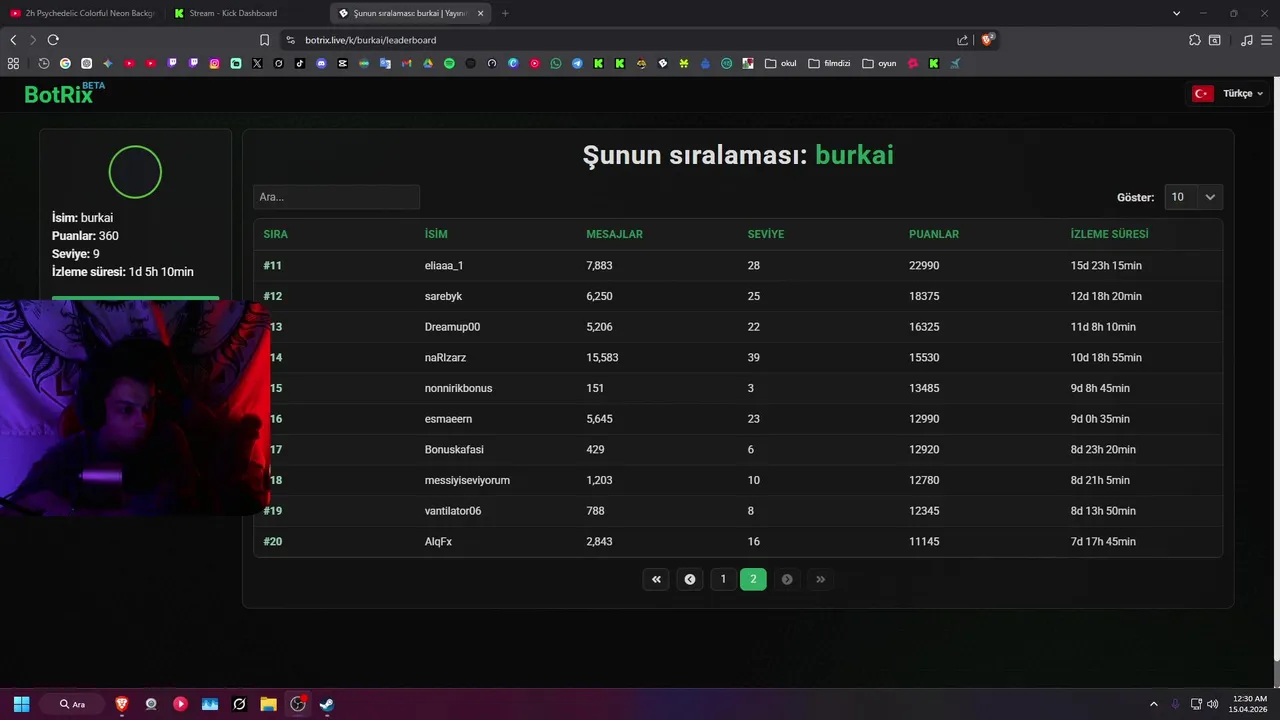Open the oyun bookmarks folder
This screenshot has width=1280, height=720.
pos(879,63)
